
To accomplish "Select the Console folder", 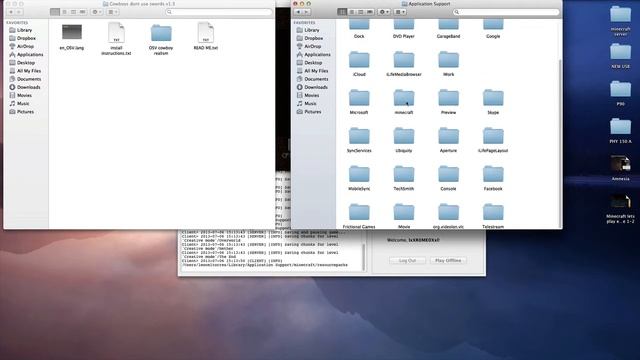I will (449, 175).
